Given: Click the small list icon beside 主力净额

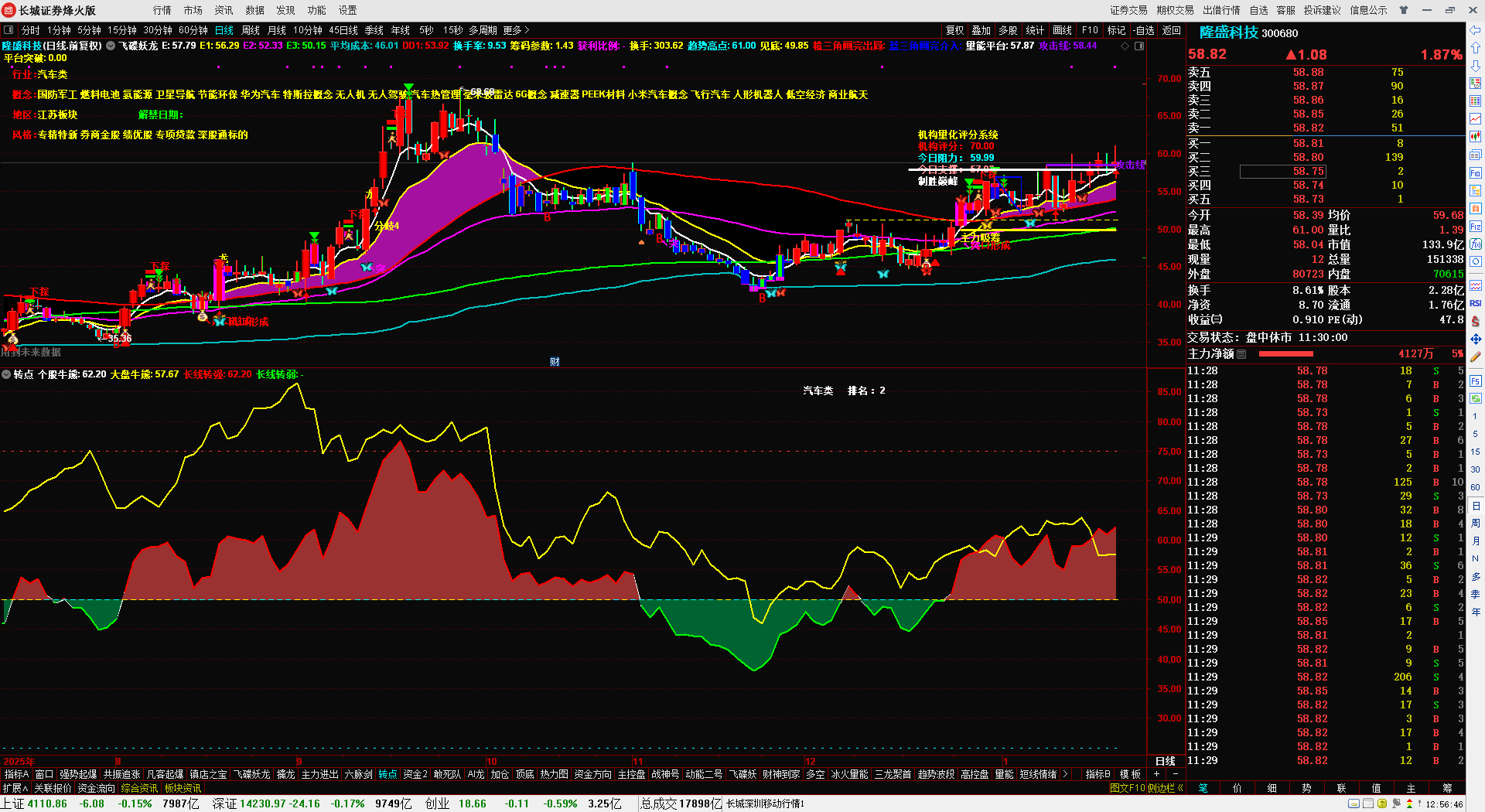Looking at the screenshot, I should coord(1241,353).
